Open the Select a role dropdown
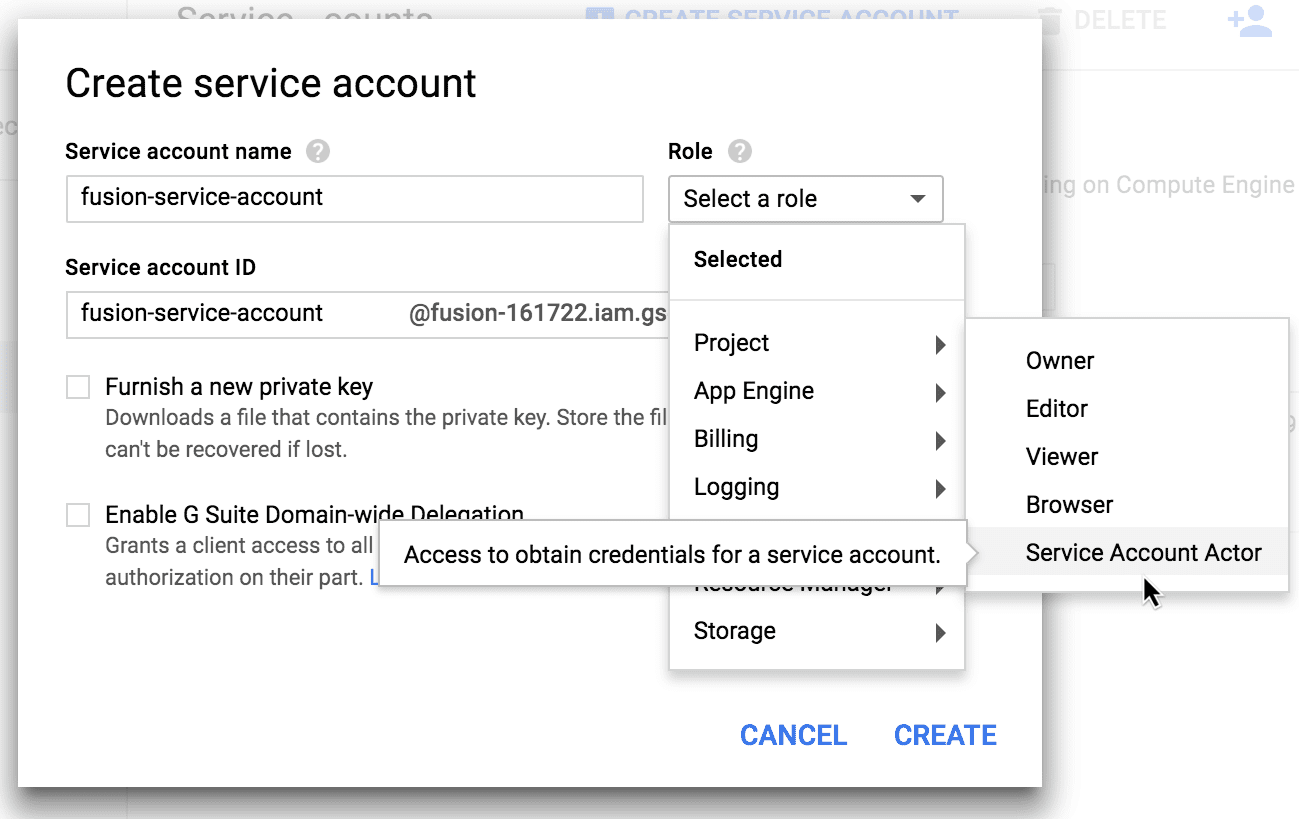The width and height of the screenshot is (1299, 819). (x=805, y=199)
